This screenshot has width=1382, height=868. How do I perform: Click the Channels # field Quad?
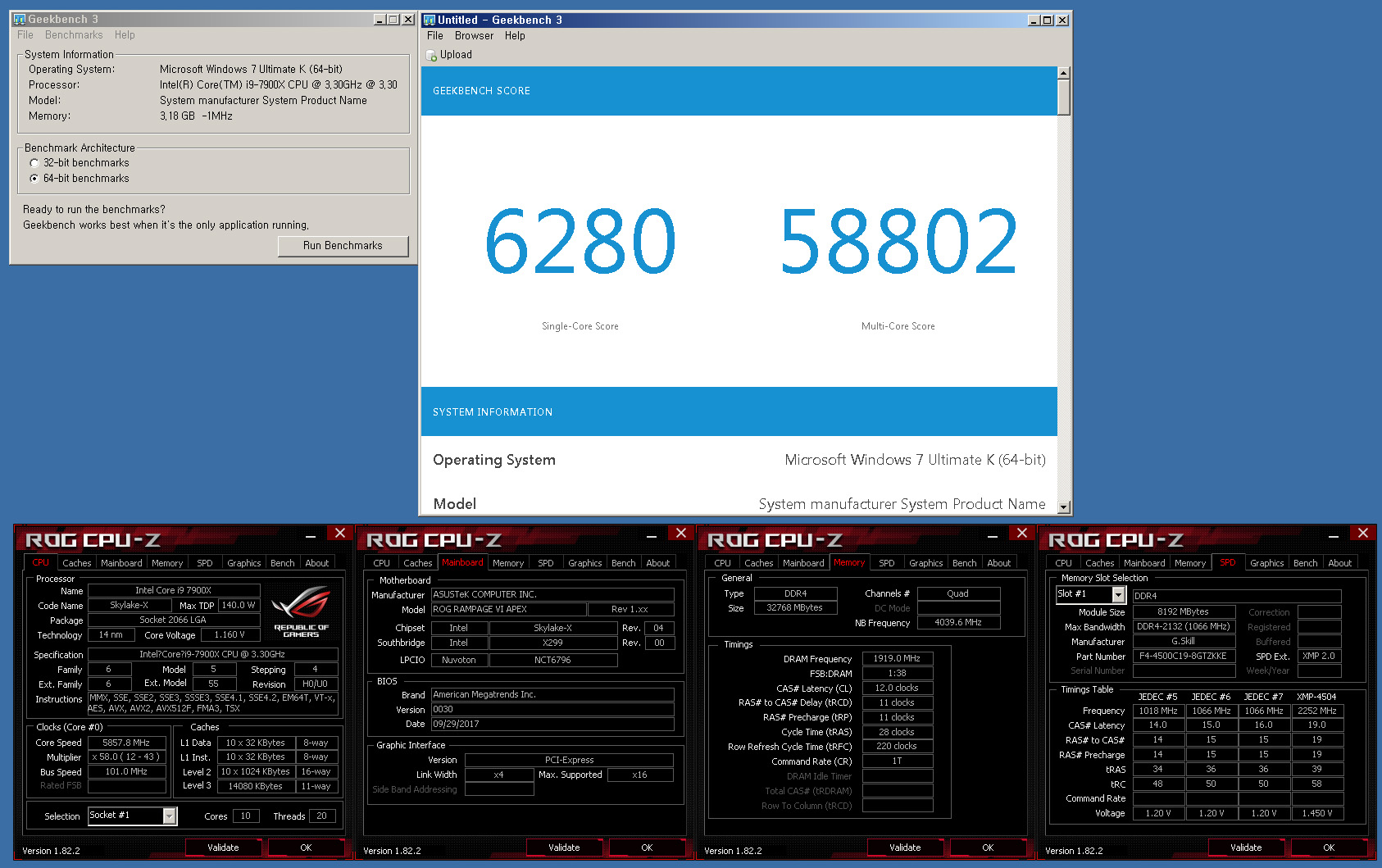(958, 593)
